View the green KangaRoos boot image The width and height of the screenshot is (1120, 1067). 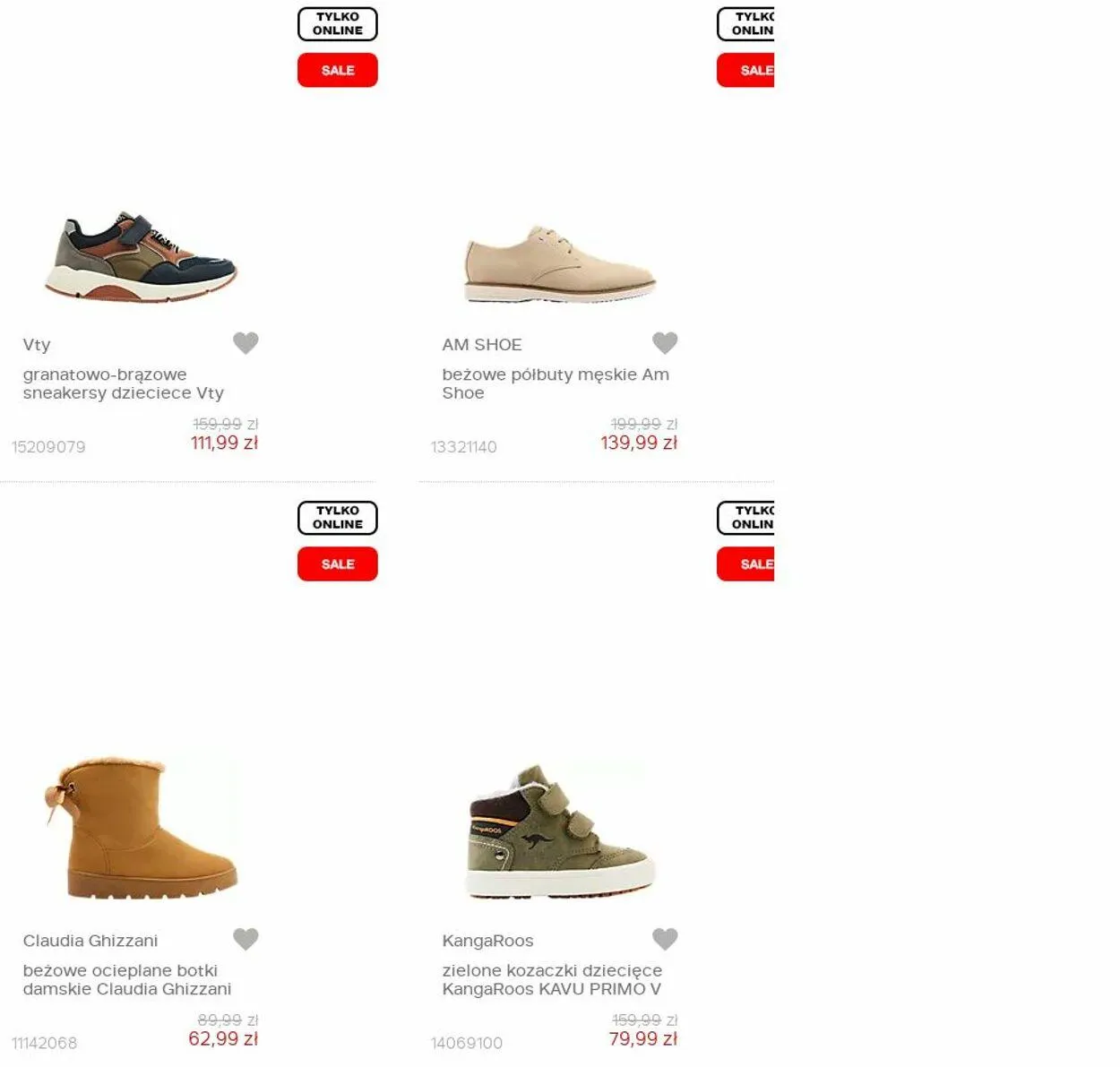pos(560,831)
